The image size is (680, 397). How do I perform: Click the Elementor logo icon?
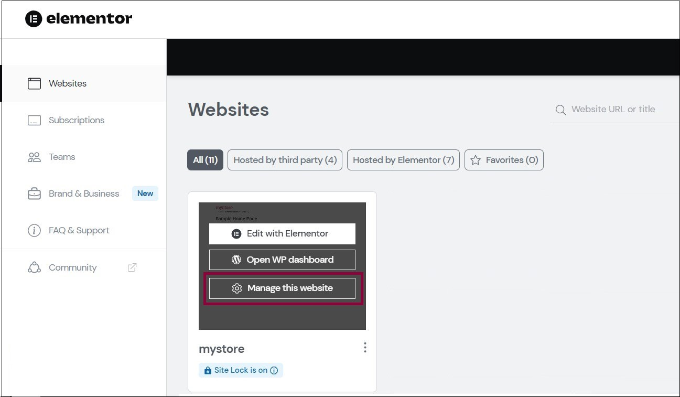coord(33,19)
